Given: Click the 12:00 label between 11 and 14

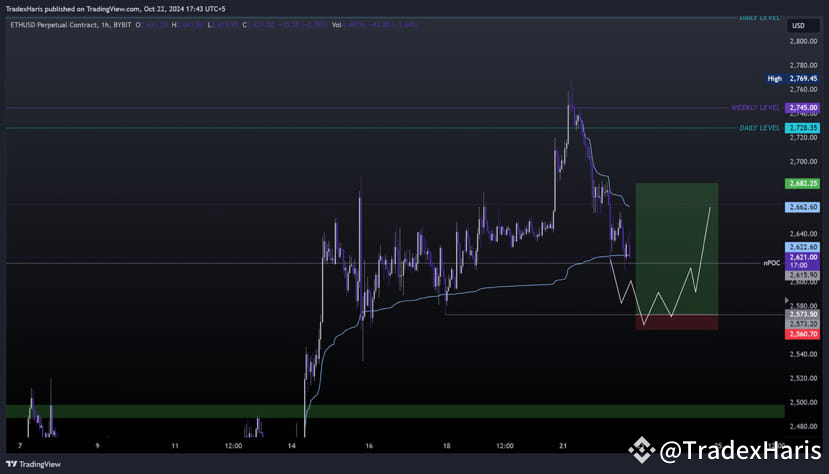Looking at the screenshot, I should click(x=233, y=446).
